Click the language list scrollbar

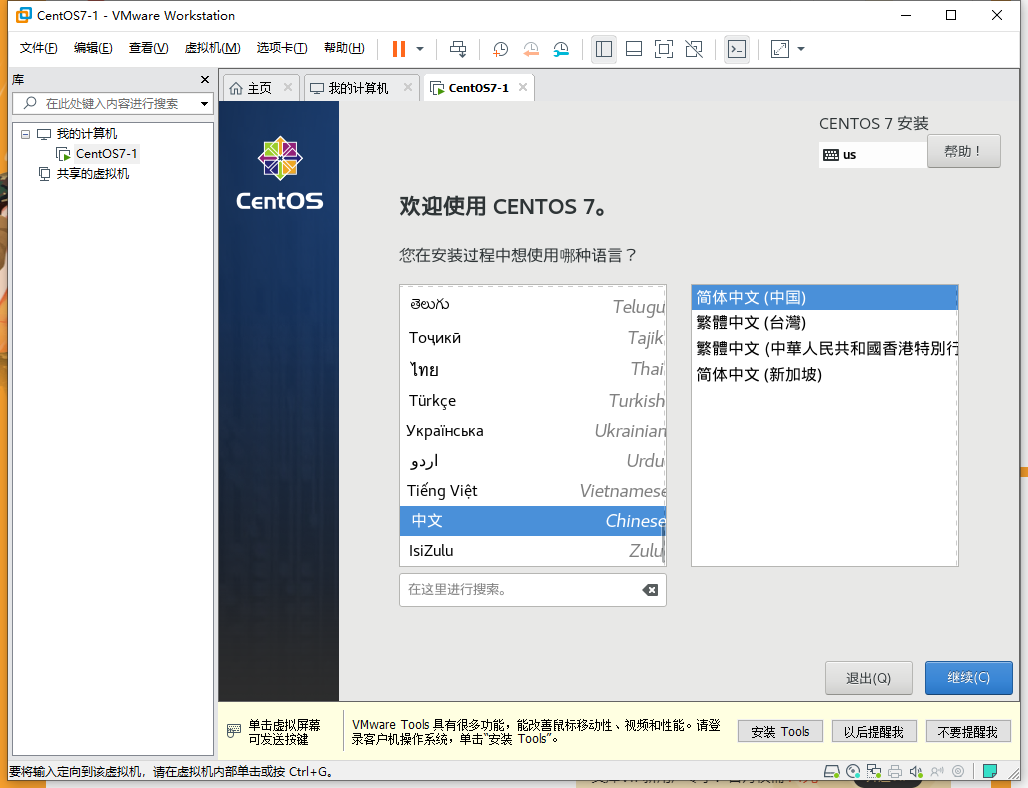pos(663,541)
